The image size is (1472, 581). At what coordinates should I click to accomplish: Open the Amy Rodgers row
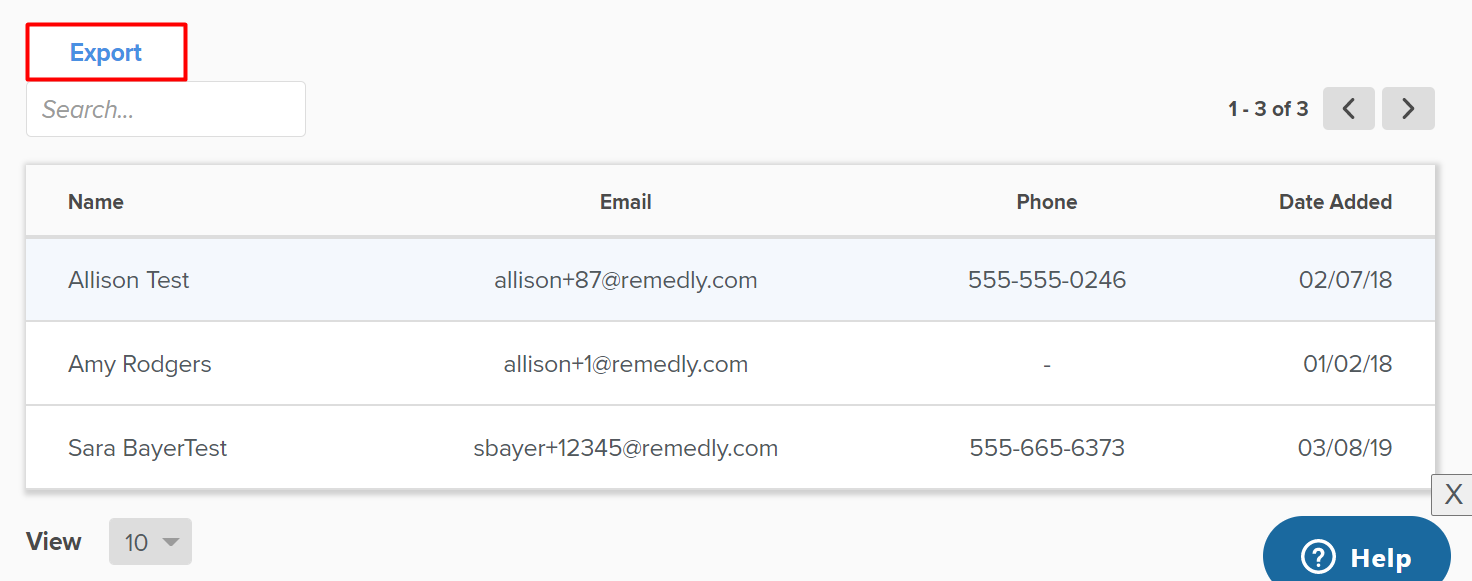730,364
